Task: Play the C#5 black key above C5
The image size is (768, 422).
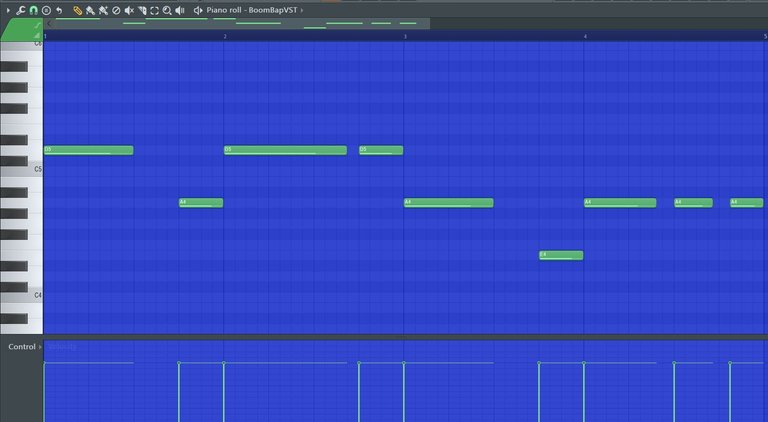Action: point(14,161)
